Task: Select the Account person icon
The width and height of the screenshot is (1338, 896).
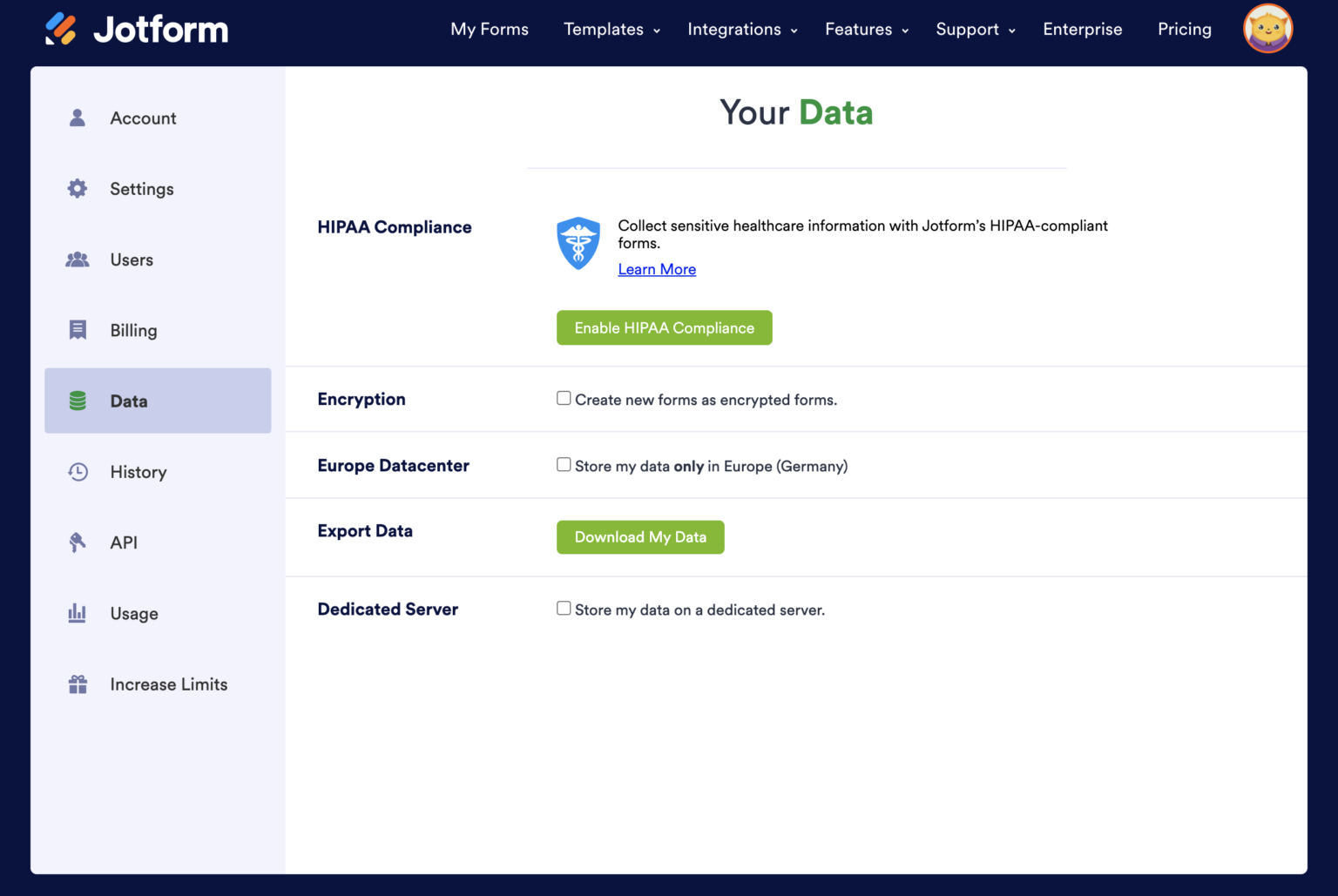Action: pyautogui.click(x=78, y=118)
